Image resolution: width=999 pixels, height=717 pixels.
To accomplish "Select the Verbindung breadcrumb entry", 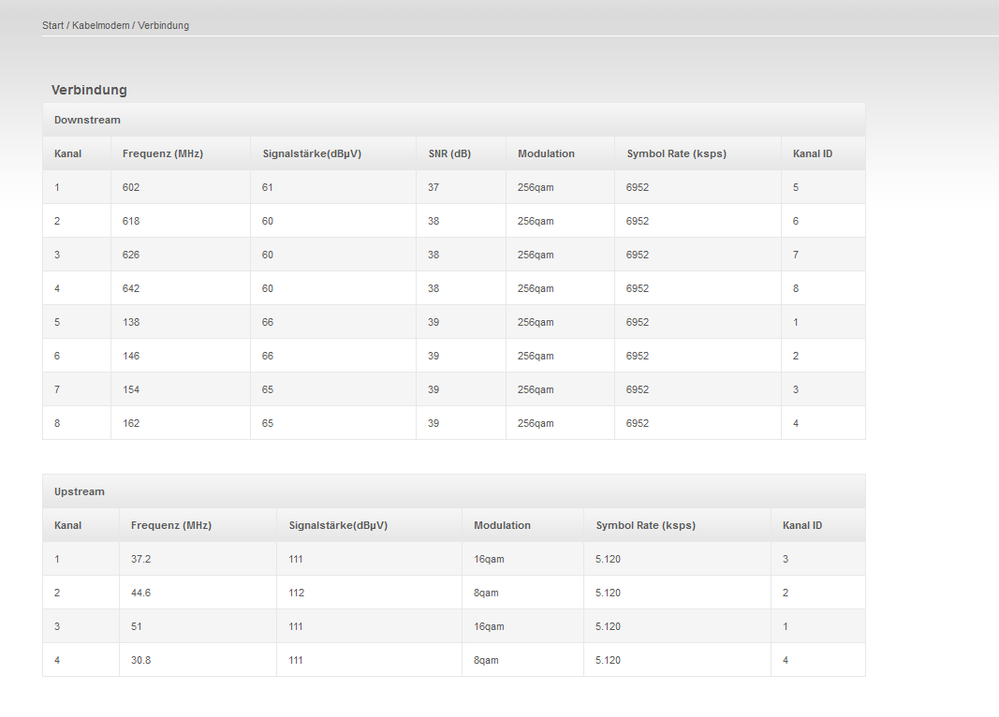I will click(163, 25).
